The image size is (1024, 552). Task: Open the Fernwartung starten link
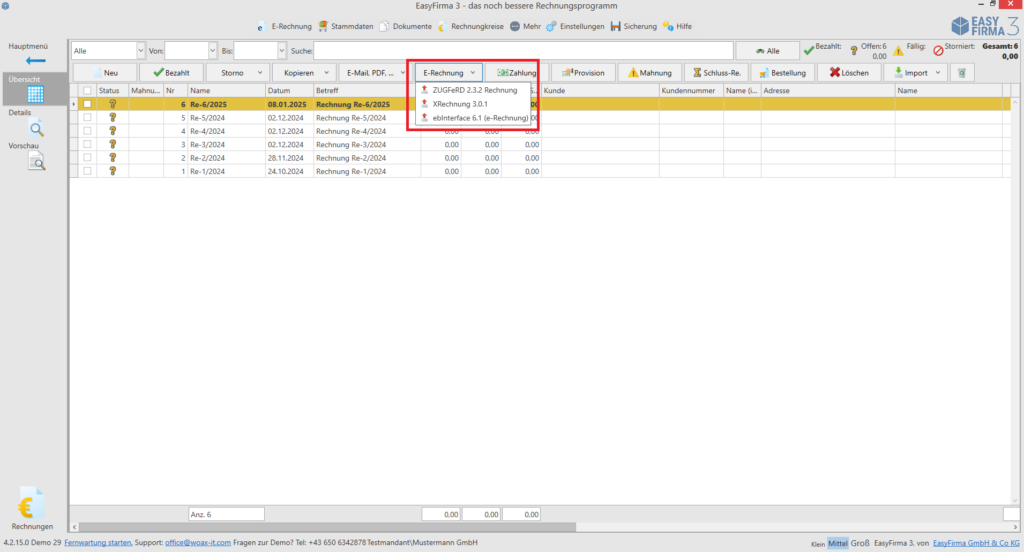coord(98,542)
